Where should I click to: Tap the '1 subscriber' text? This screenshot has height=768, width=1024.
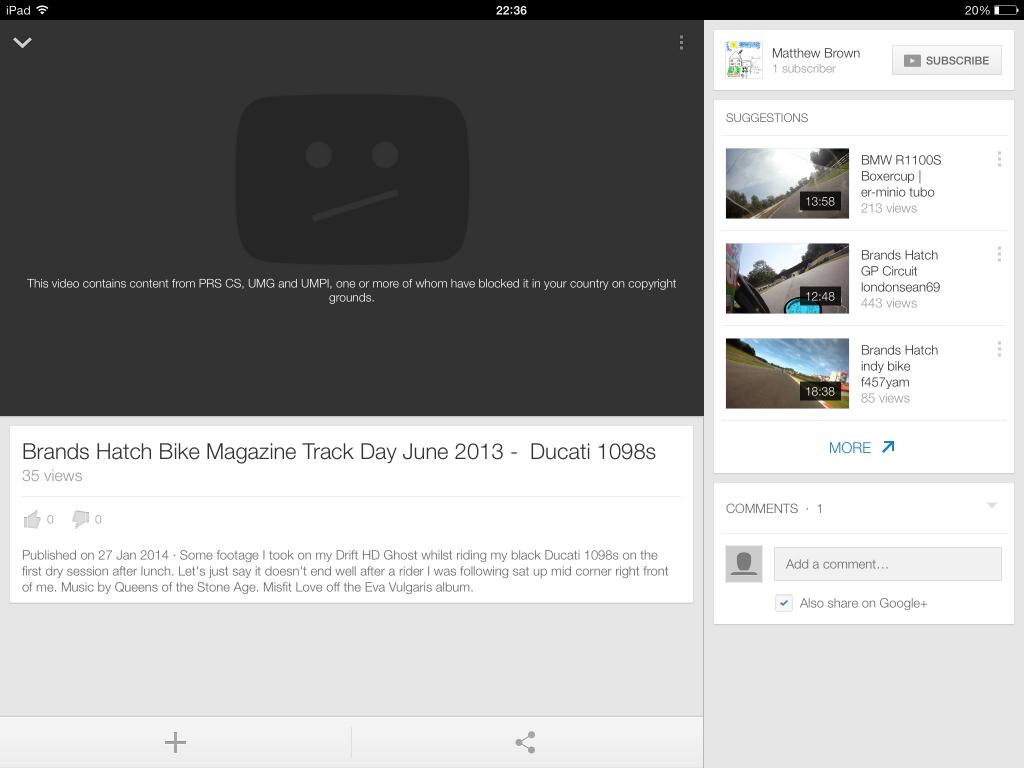click(803, 69)
